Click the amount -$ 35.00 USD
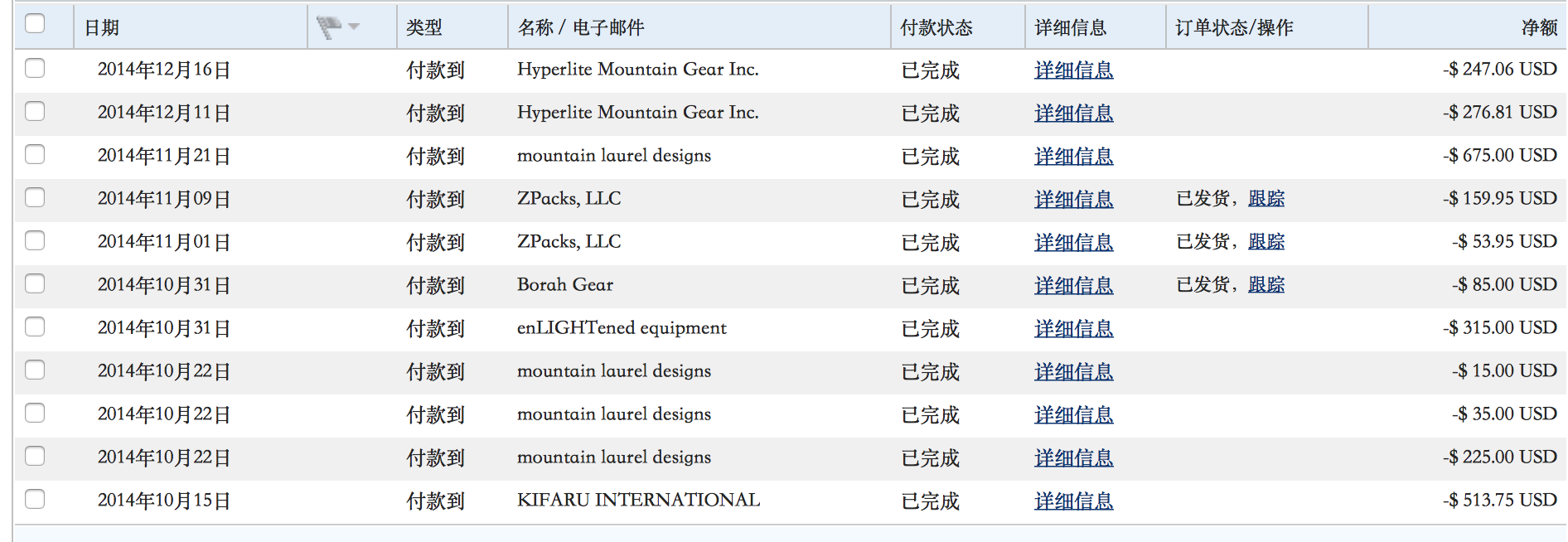Screen dimensions: 1568x542 (x=1505, y=414)
